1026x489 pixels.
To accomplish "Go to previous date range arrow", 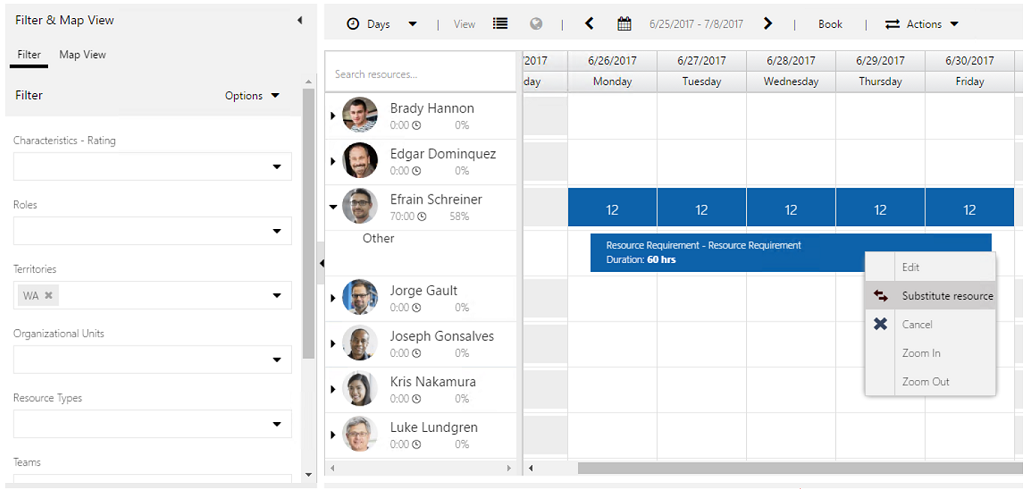I will (589, 24).
